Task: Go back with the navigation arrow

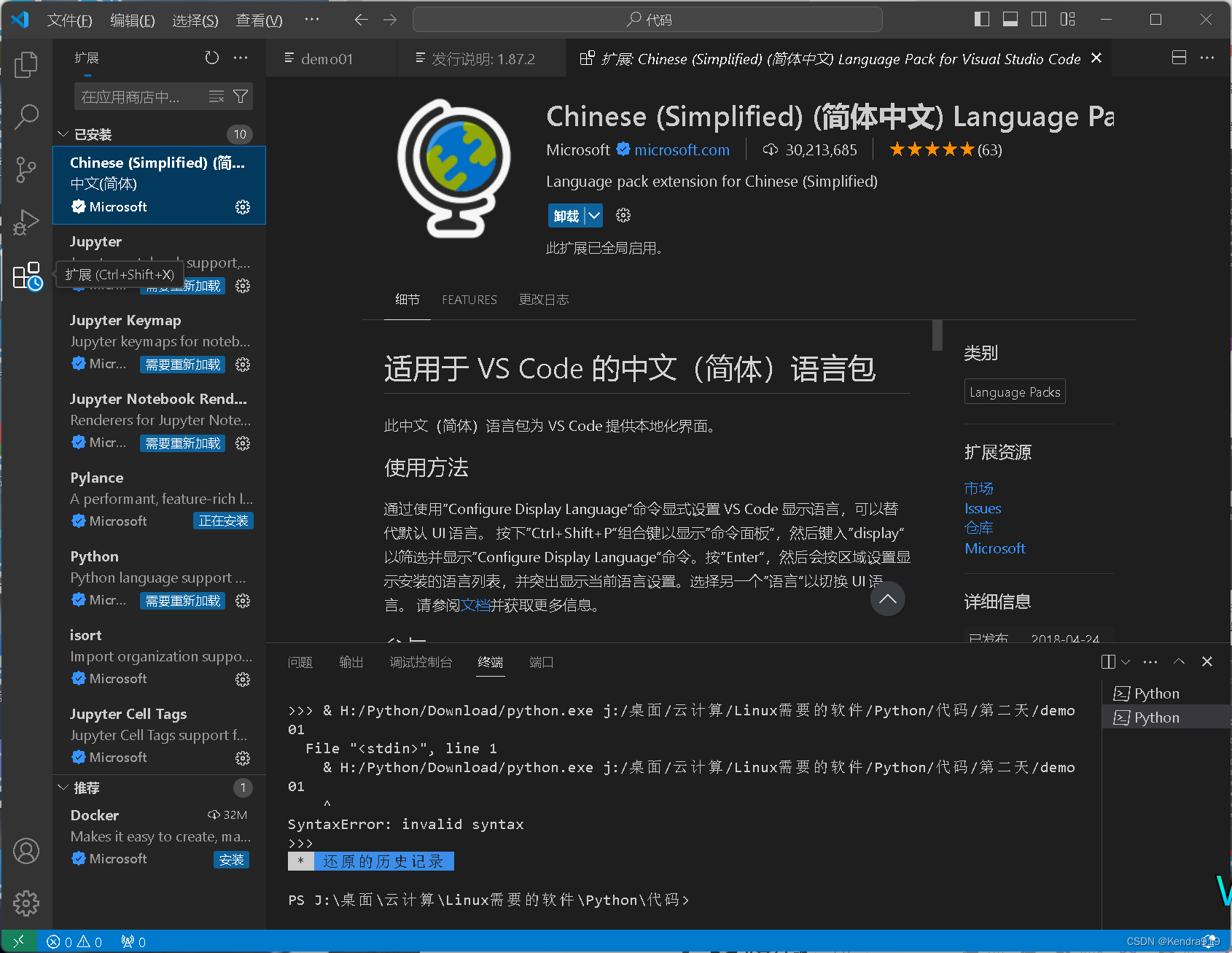Action: pyautogui.click(x=361, y=20)
